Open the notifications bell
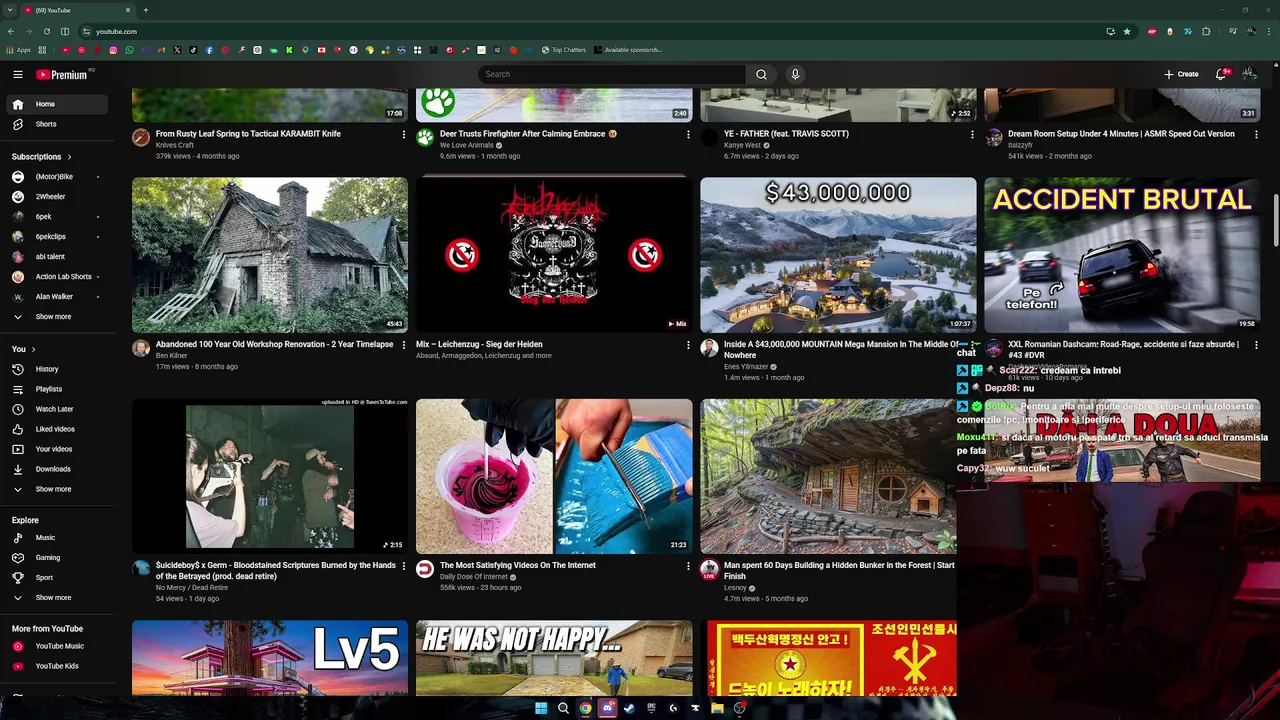 (1221, 74)
